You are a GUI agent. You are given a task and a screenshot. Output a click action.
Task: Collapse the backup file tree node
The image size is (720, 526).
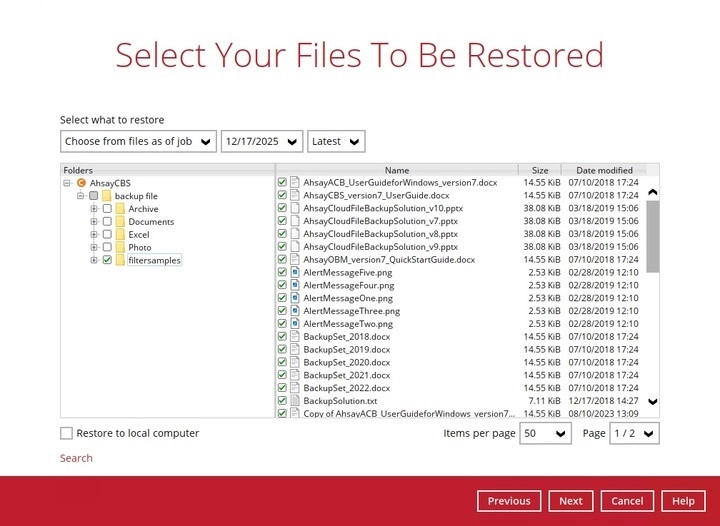point(81,196)
